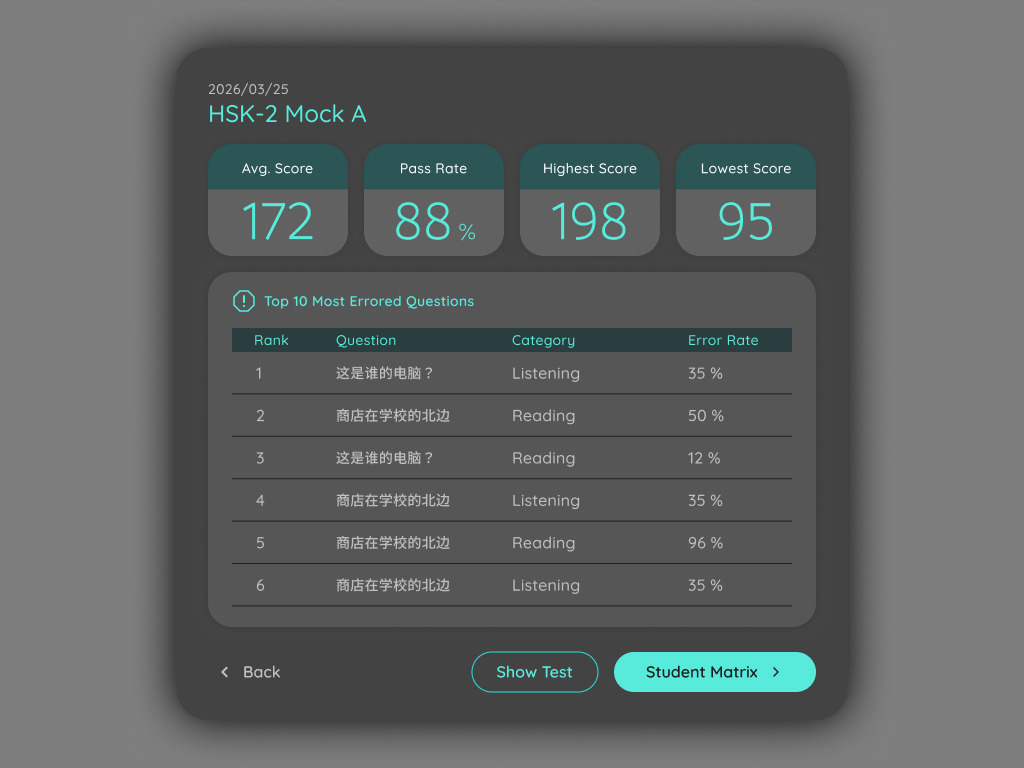Click the left chevron beside the Back label
This screenshot has width=1024, height=768.
[x=225, y=672]
